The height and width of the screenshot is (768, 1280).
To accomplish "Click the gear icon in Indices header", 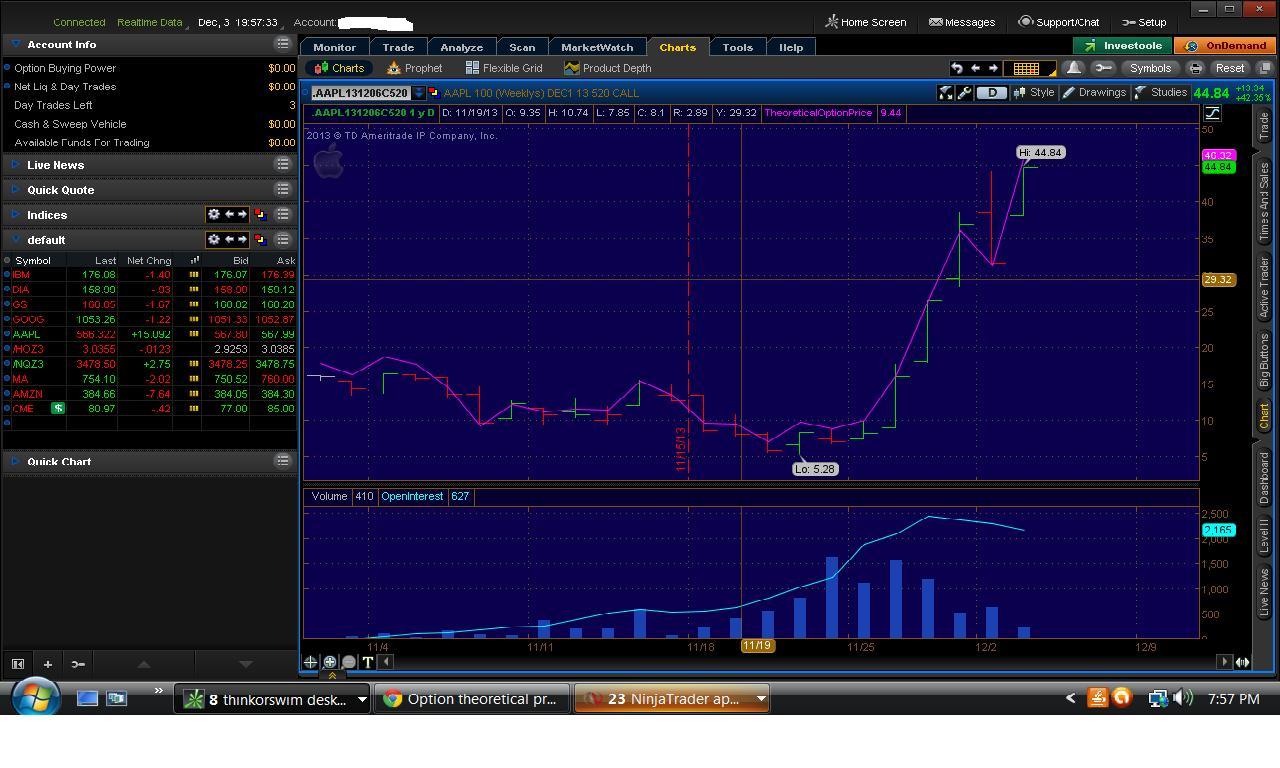I will [x=213, y=214].
